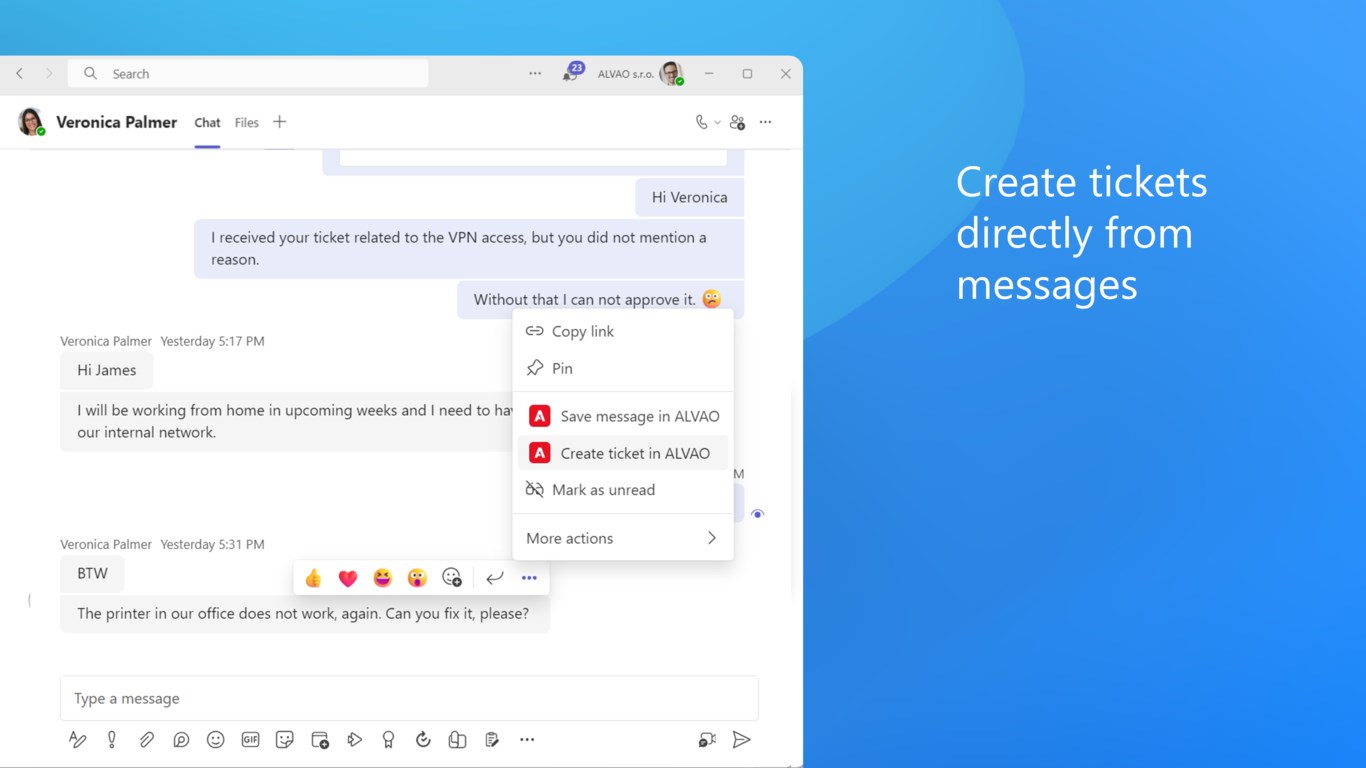Click the Veronica Palmer header name
Image resolution: width=1366 pixels, height=768 pixels.
point(116,122)
